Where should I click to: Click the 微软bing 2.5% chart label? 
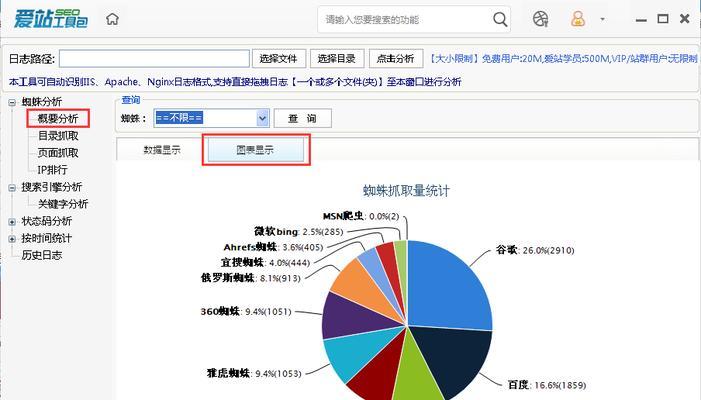(299, 232)
